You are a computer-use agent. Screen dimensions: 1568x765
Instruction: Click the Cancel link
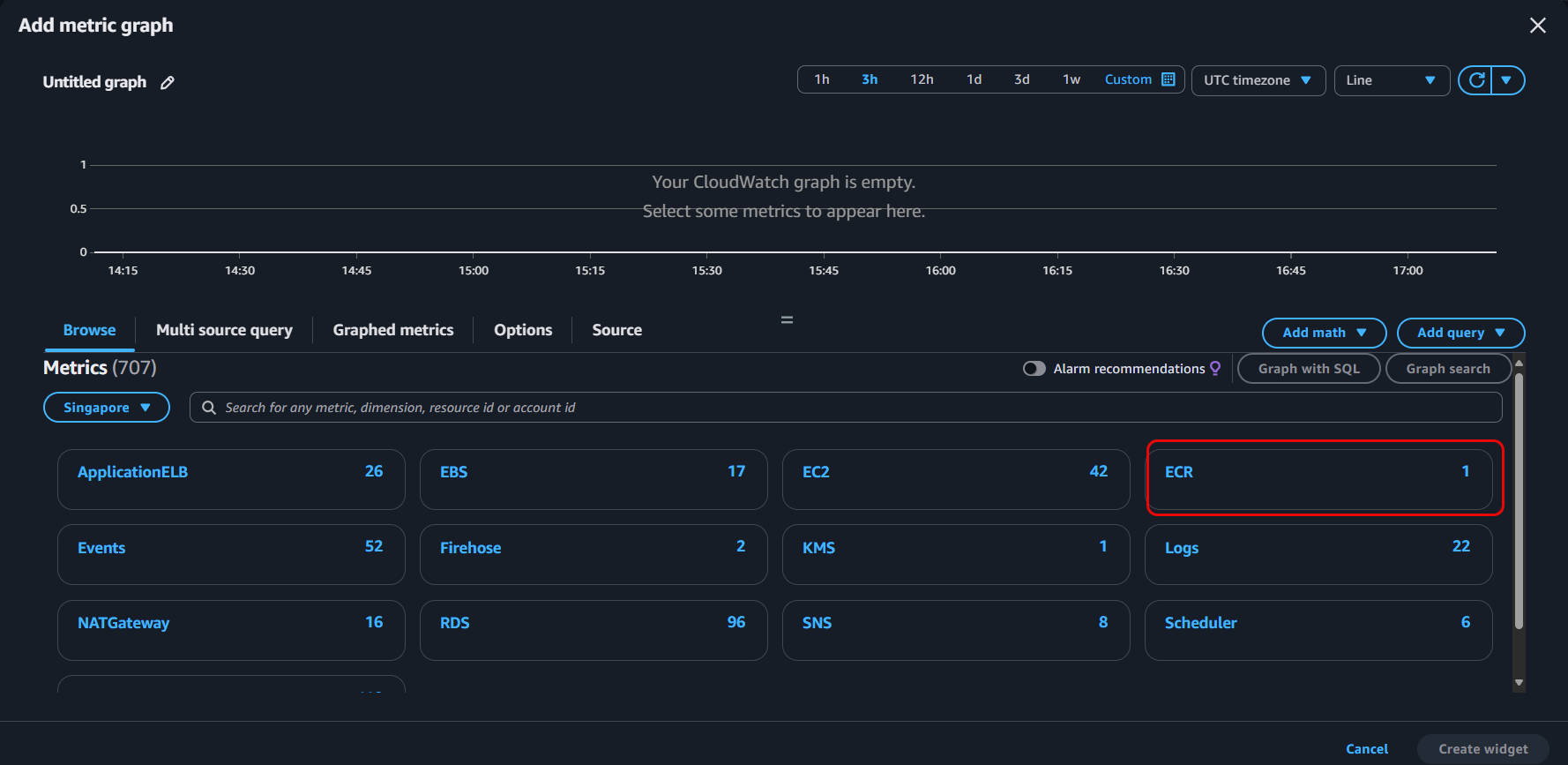coord(1367,749)
